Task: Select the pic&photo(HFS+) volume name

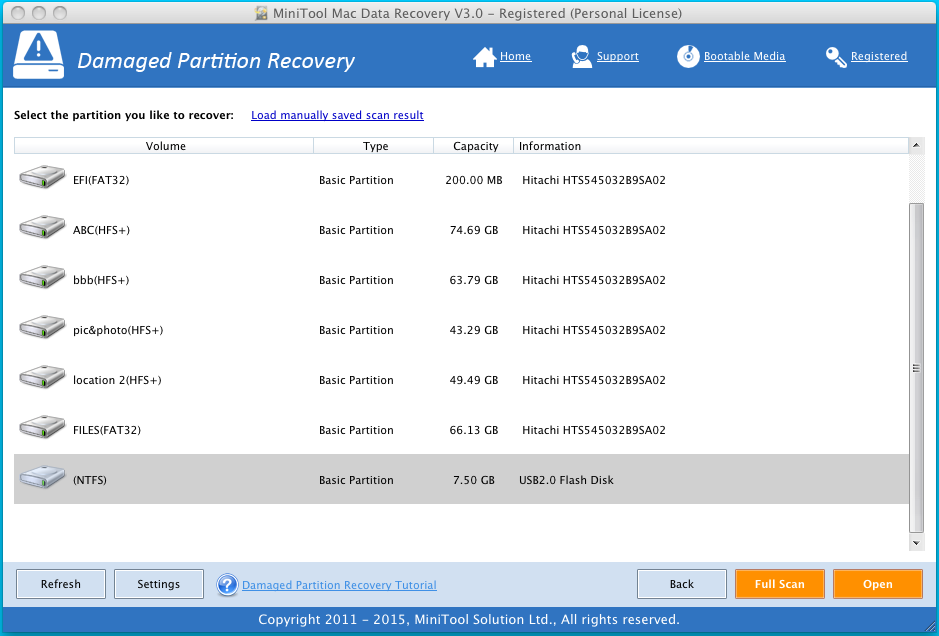Action: (x=118, y=330)
